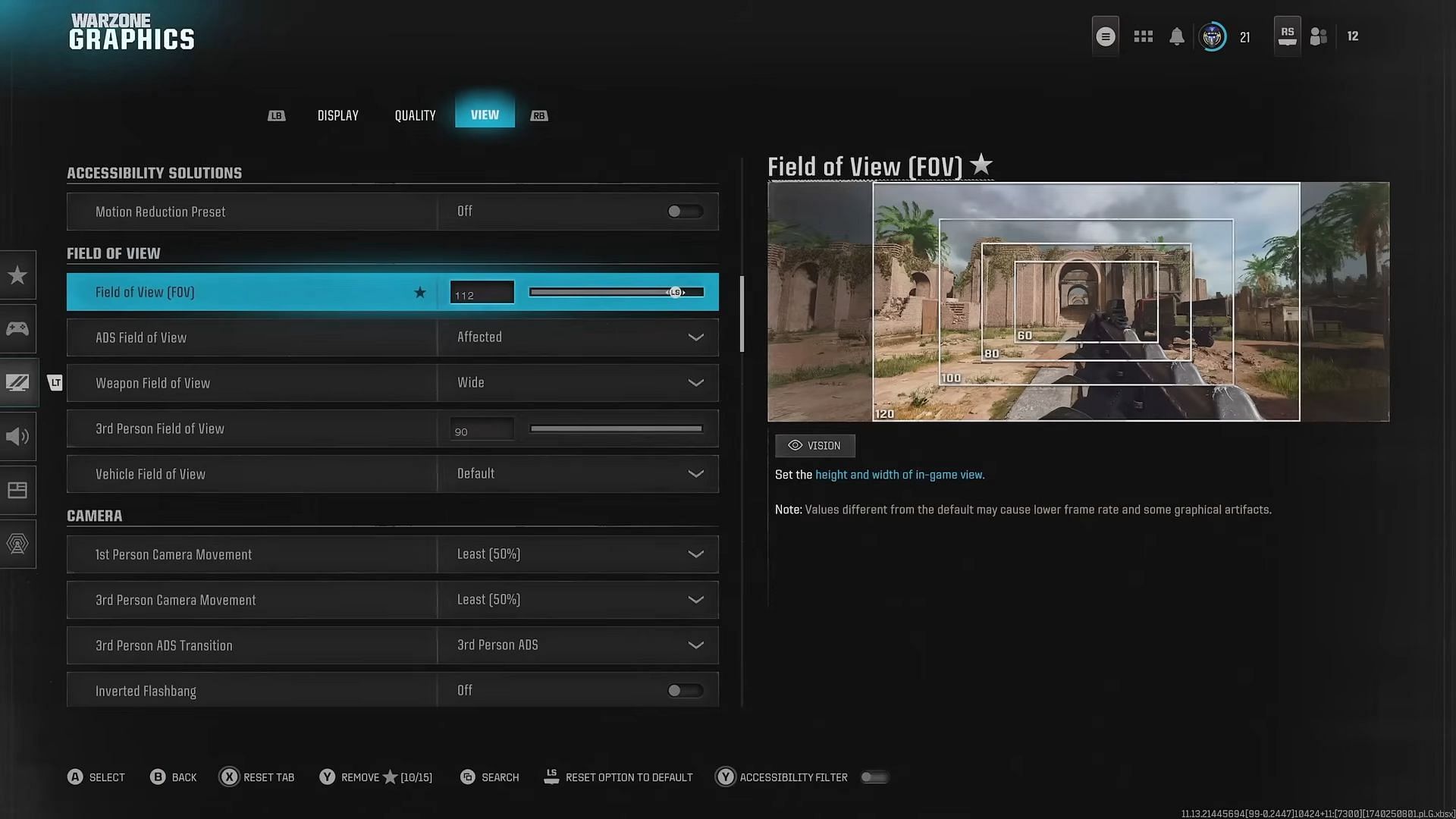Open the Controller settings sidebar icon
This screenshot has width=1456, height=819.
pyautogui.click(x=17, y=328)
